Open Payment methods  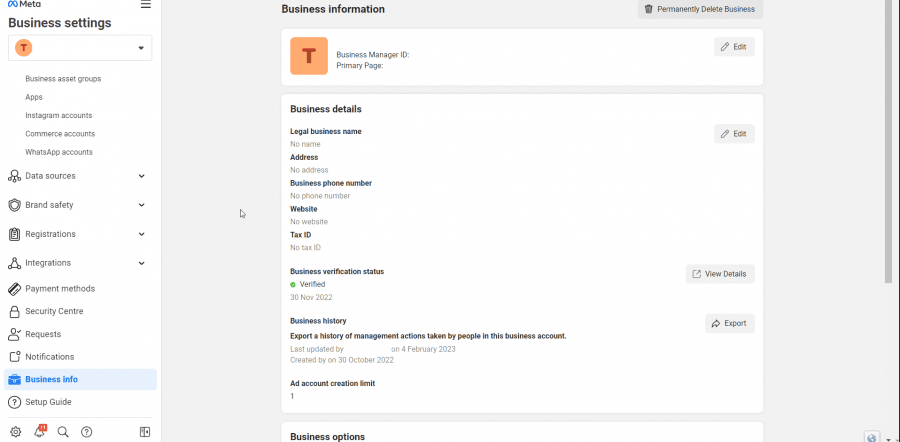point(60,289)
